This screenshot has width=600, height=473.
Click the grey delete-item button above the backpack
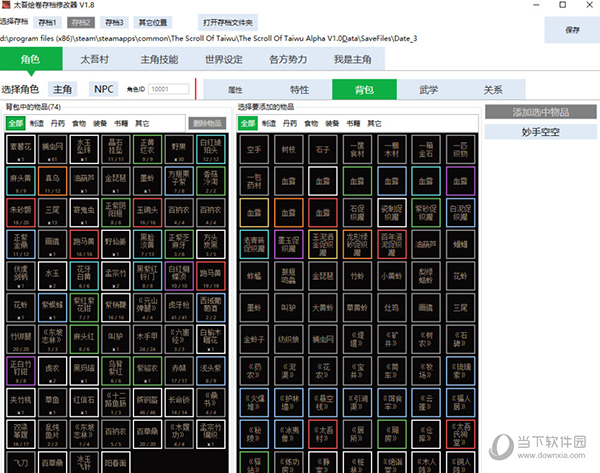tap(207, 123)
